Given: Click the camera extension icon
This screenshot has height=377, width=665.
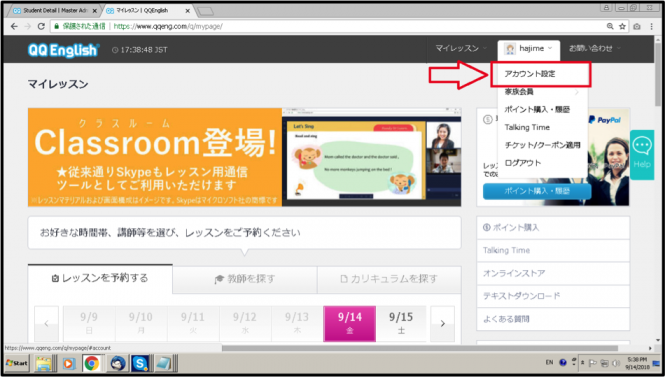Looking at the screenshot, I should pos(637,26).
